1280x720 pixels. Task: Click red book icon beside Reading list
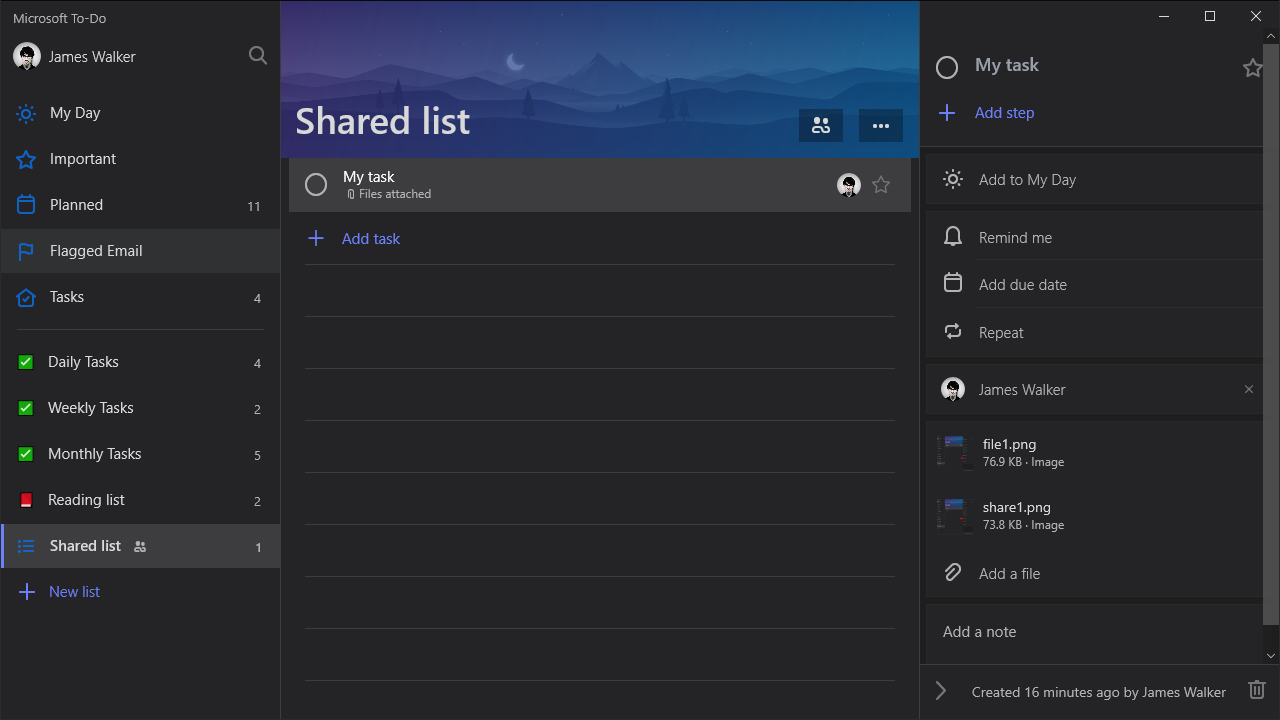(x=26, y=500)
